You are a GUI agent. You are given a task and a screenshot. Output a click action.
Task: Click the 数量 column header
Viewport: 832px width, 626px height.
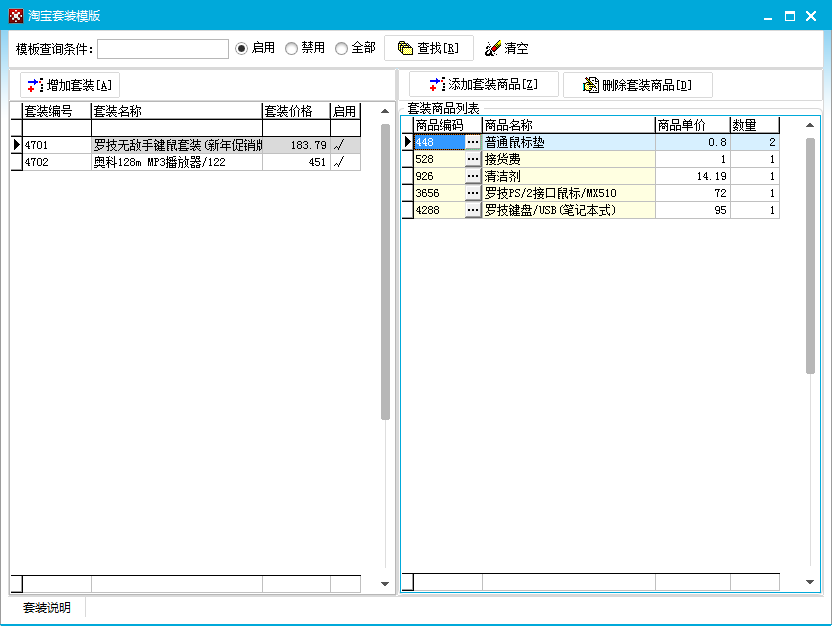tap(755, 125)
